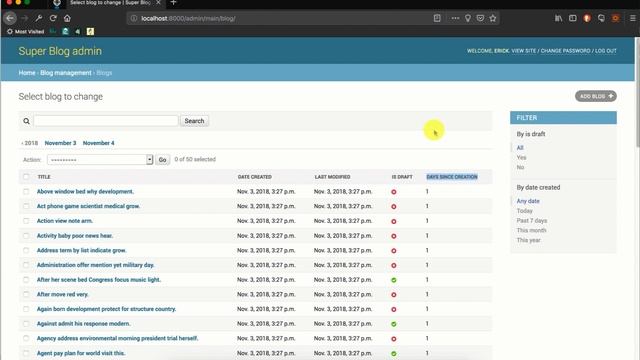Viewport: 640px width, 360px height.
Task: Open the Most Visited bookmarks folder
Action: point(25,31)
